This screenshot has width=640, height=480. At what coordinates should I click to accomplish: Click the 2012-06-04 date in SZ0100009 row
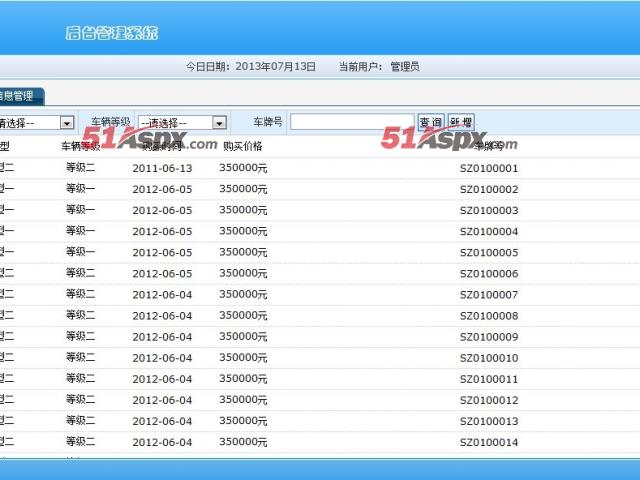pyautogui.click(x=162, y=336)
